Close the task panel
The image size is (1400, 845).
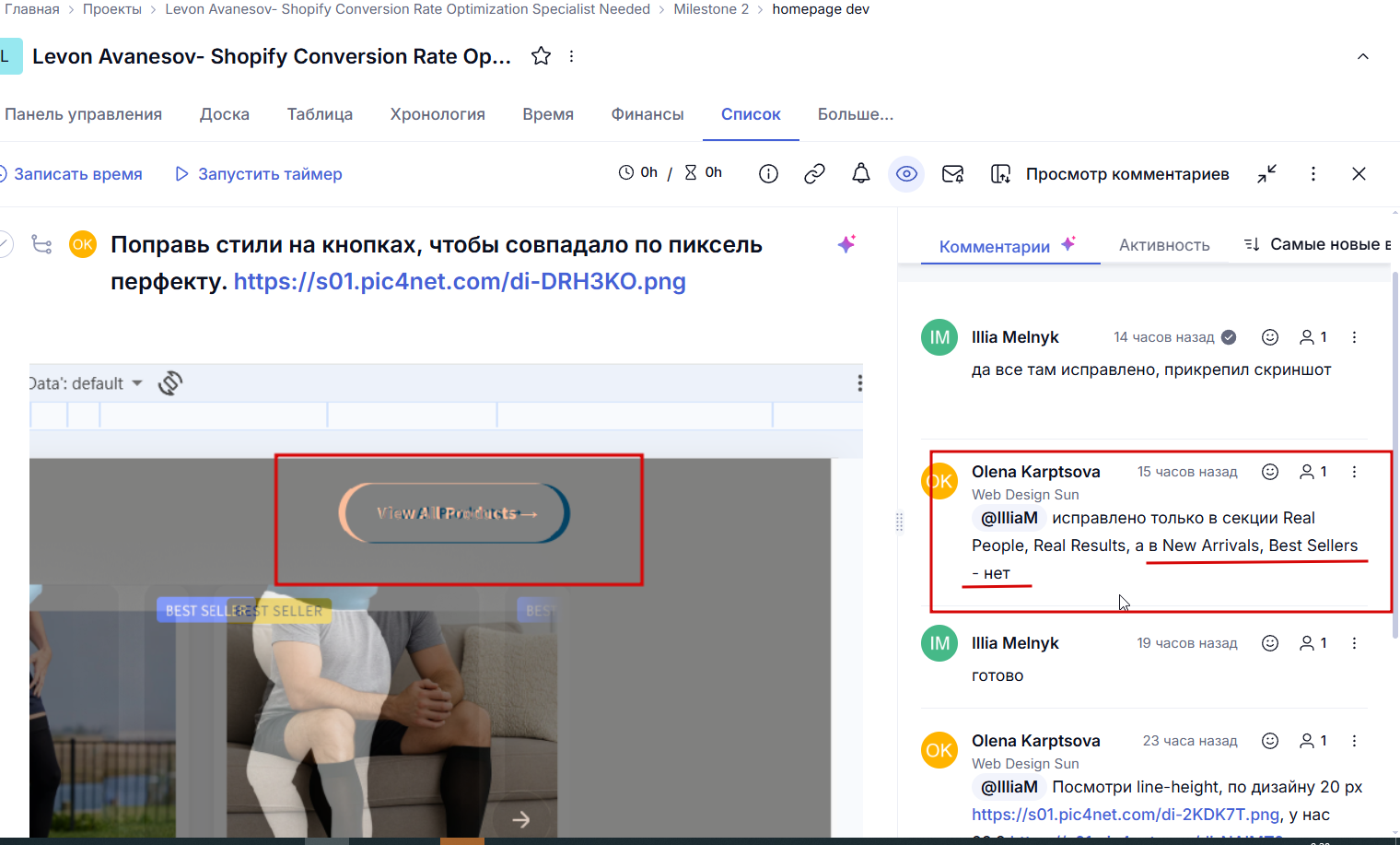coord(1359,173)
